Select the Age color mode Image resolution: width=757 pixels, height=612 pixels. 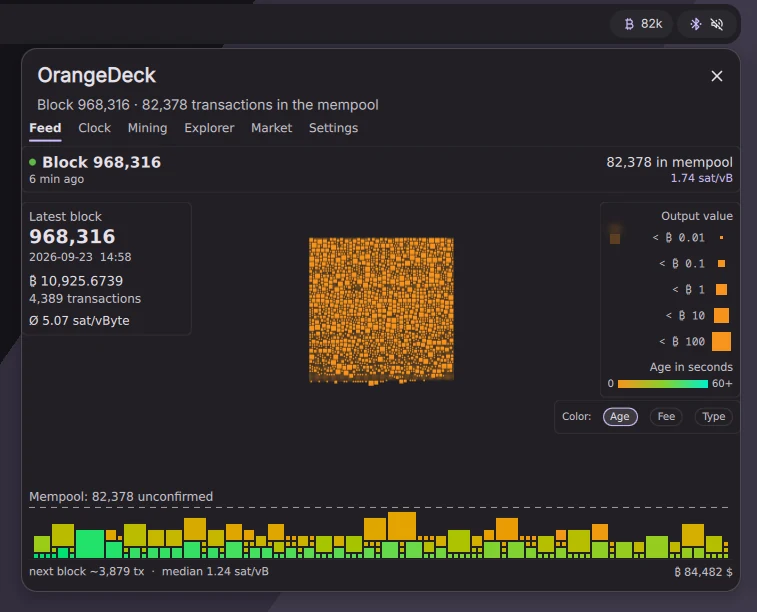[x=620, y=417]
